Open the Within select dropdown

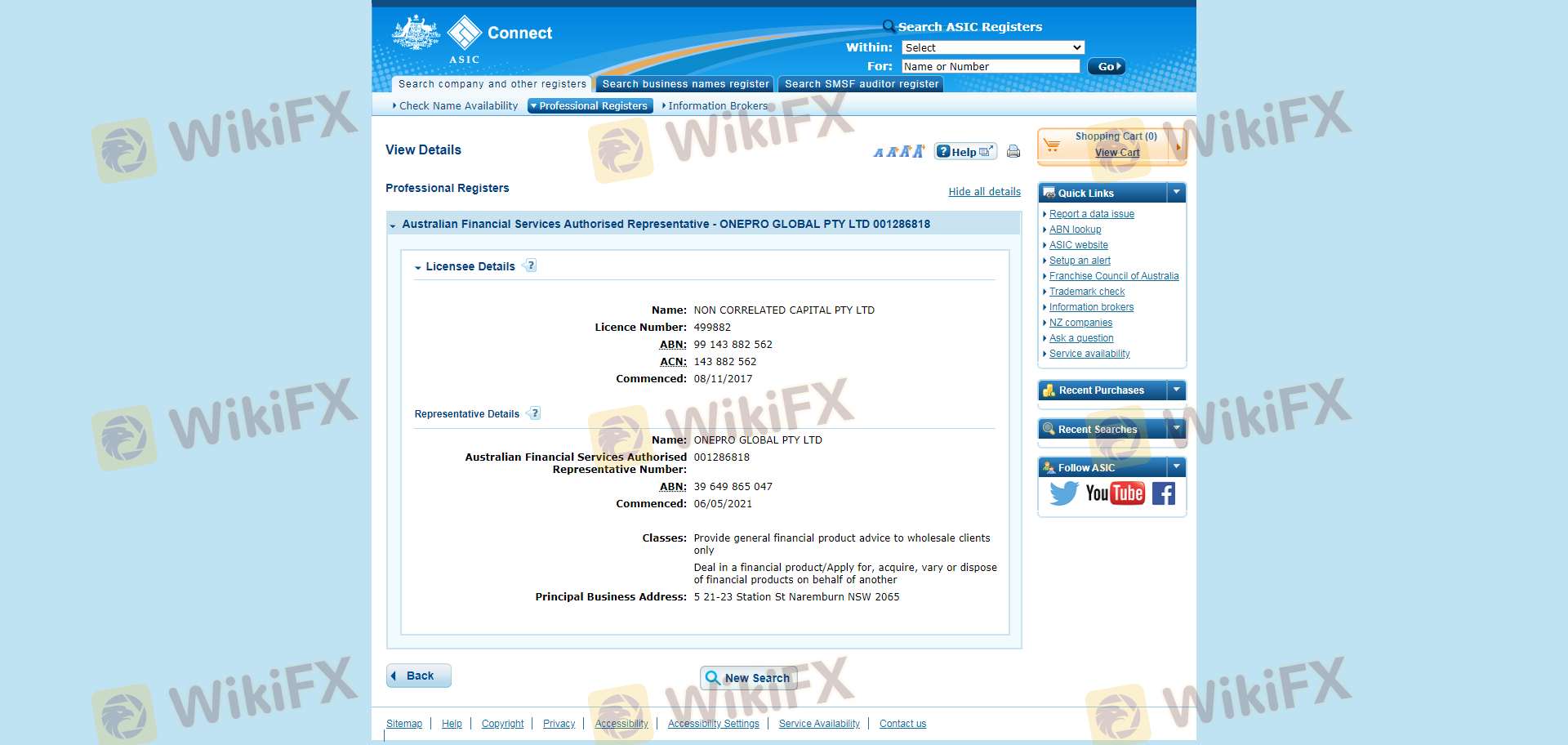click(x=992, y=47)
